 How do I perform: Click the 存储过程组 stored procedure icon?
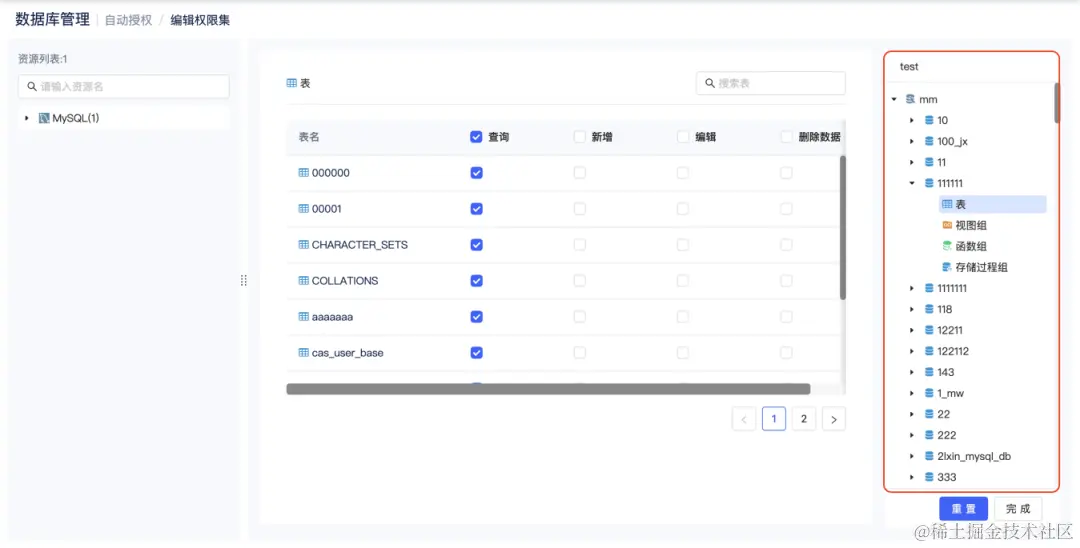point(947,267)
